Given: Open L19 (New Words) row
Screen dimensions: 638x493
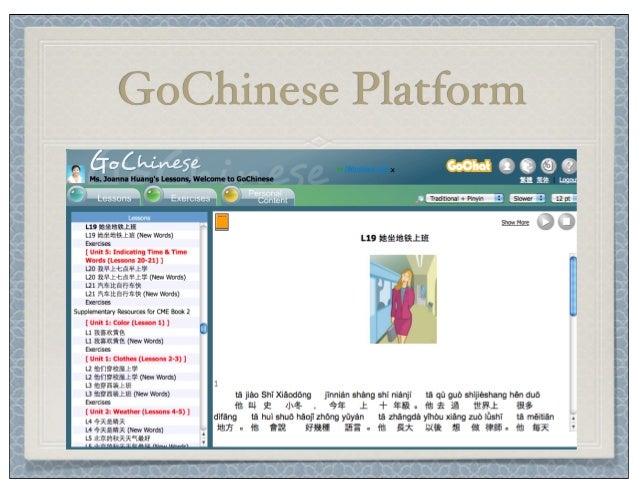Looking at the screenshot, I should (129, 236).
